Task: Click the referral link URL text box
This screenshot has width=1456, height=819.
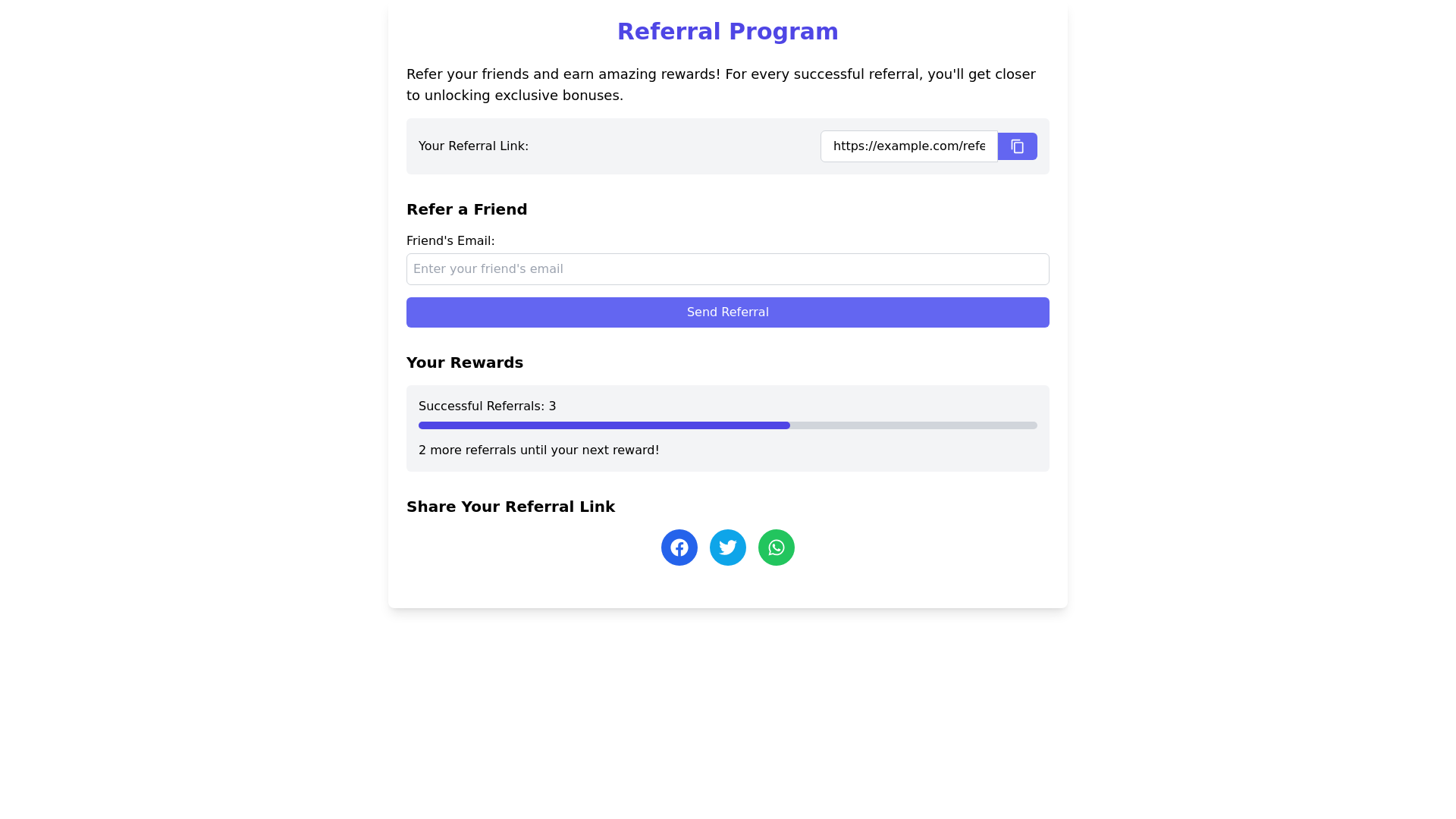Action: pos(908,146)
